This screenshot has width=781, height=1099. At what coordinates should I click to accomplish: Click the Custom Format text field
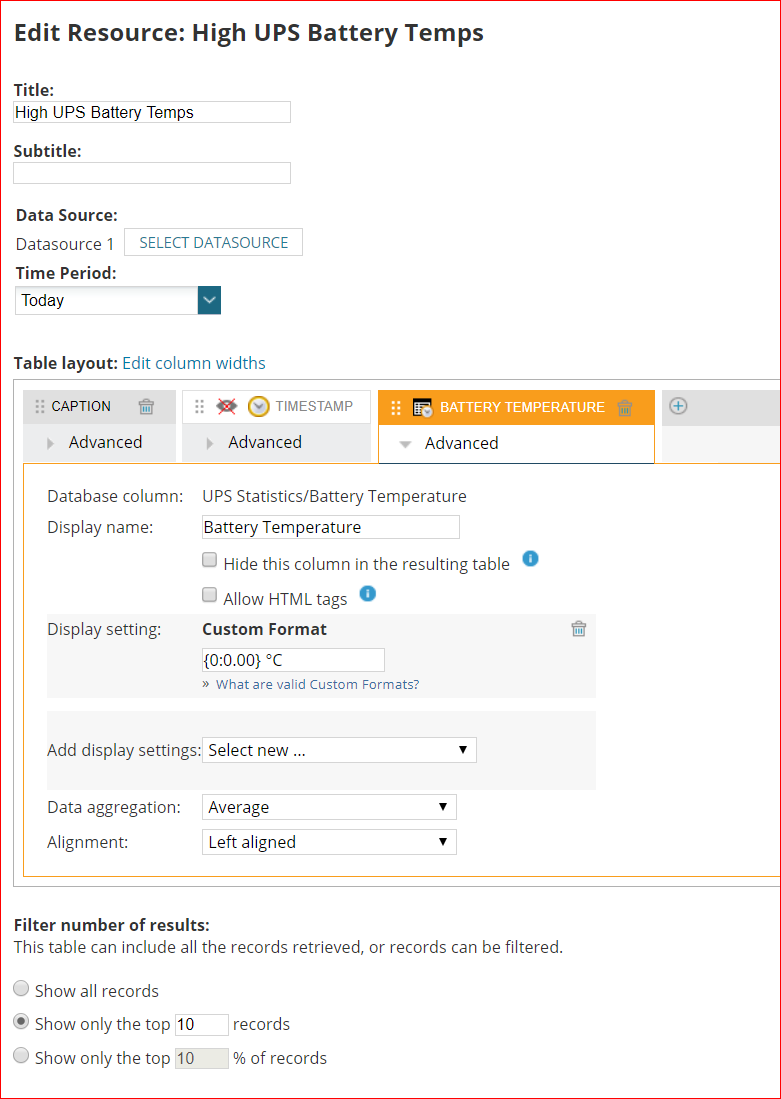pyautogui.click(x=293, y=660)
